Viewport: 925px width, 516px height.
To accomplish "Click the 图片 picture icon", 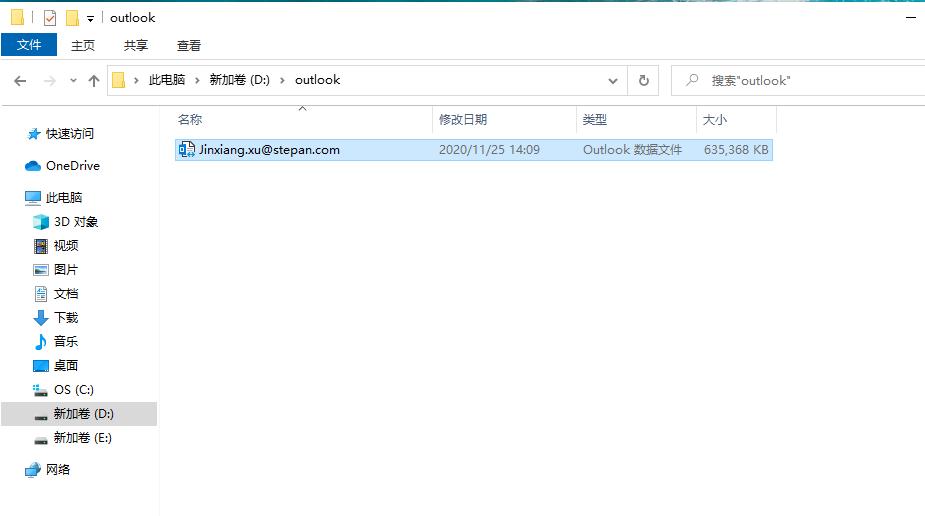I will point(41,270).
